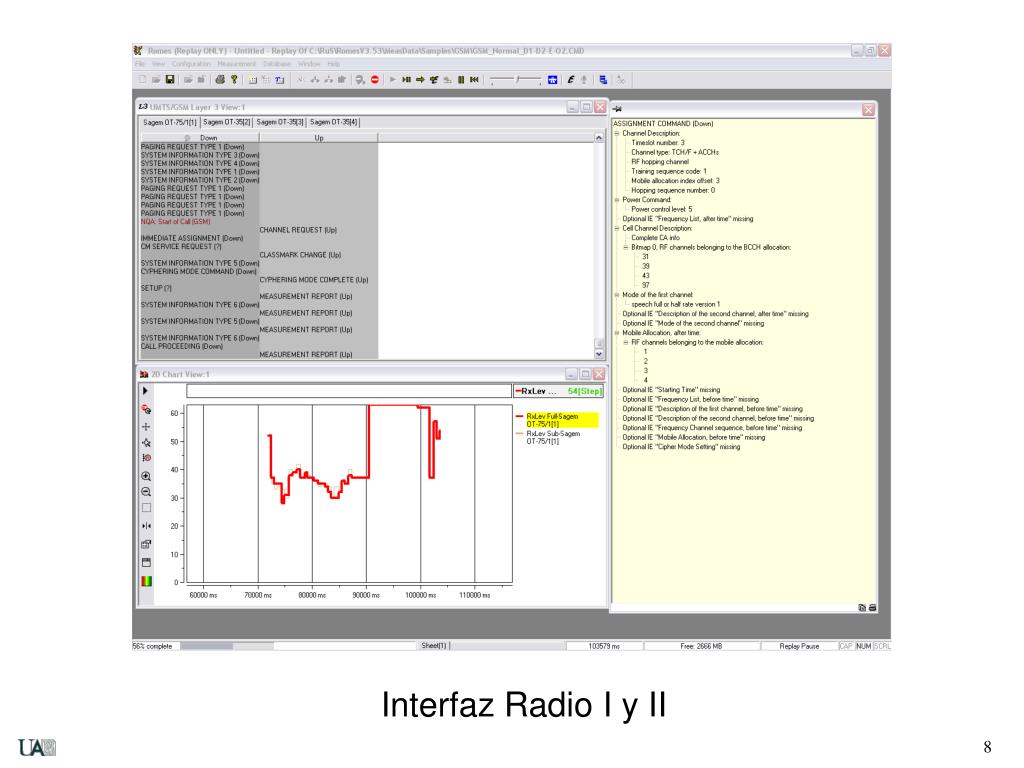Image resolution: width=1024 pixels, height=768 pixels.
Task: Click the Up column header
Action: point(319,138)
